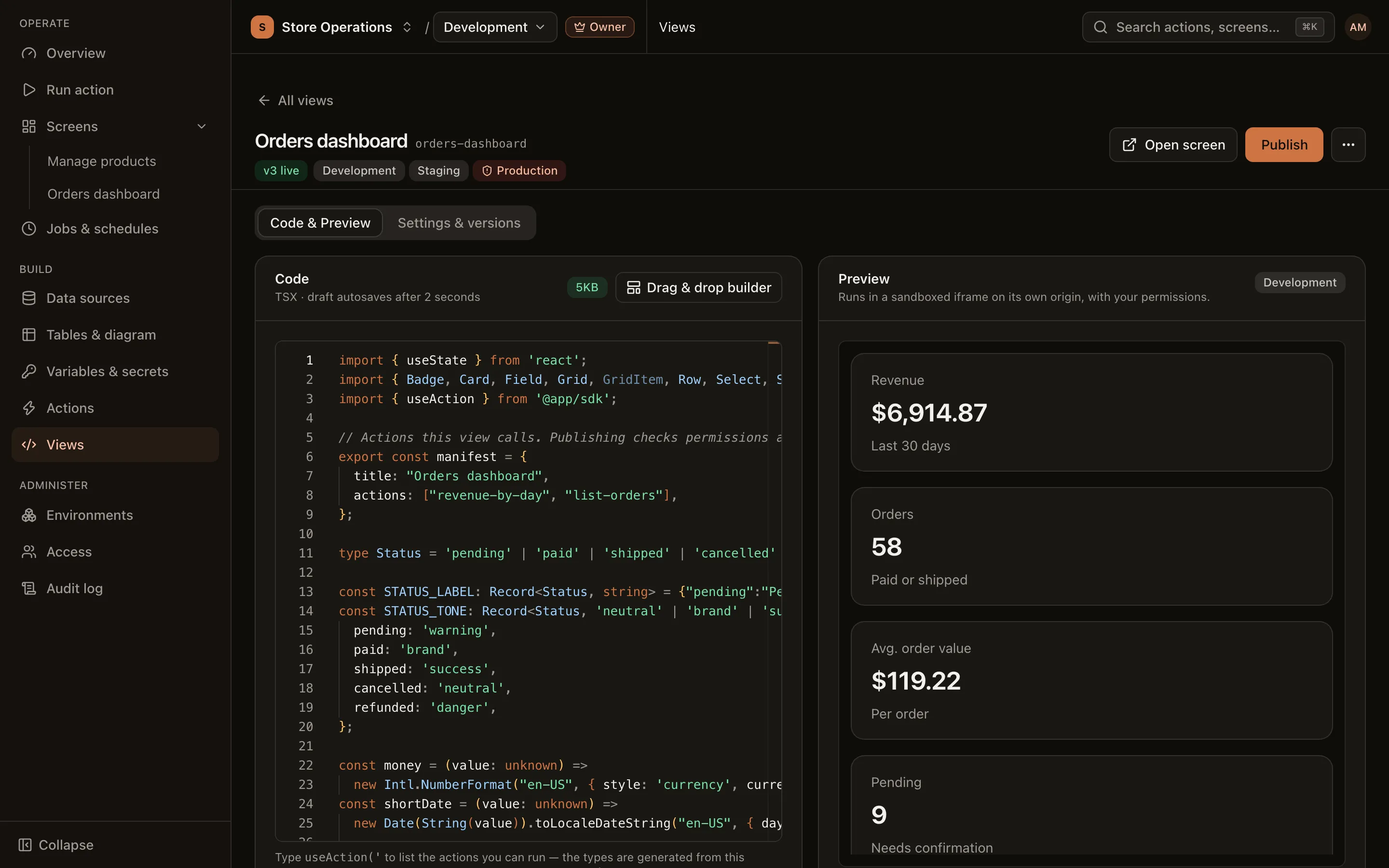Click the search magnifier icon
This screenshot has width=1389, height=868.
coord(1100,27)
